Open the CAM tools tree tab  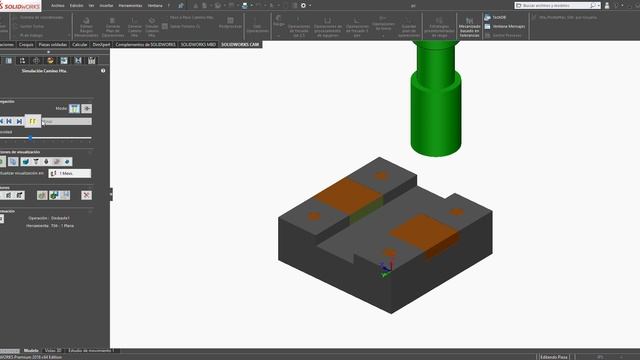(x=92, y=61)
